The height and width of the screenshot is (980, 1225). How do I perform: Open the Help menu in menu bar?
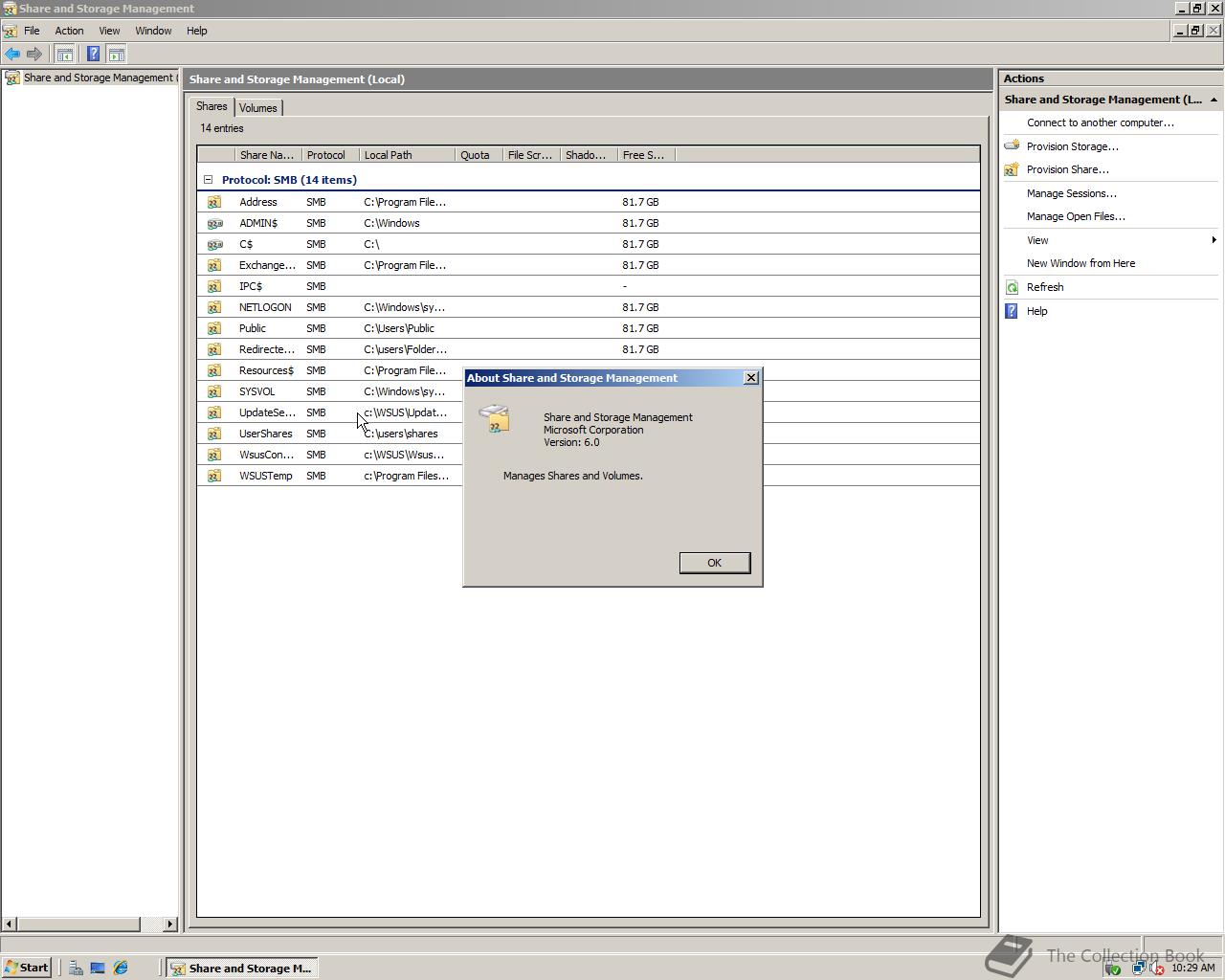point(196,31)
